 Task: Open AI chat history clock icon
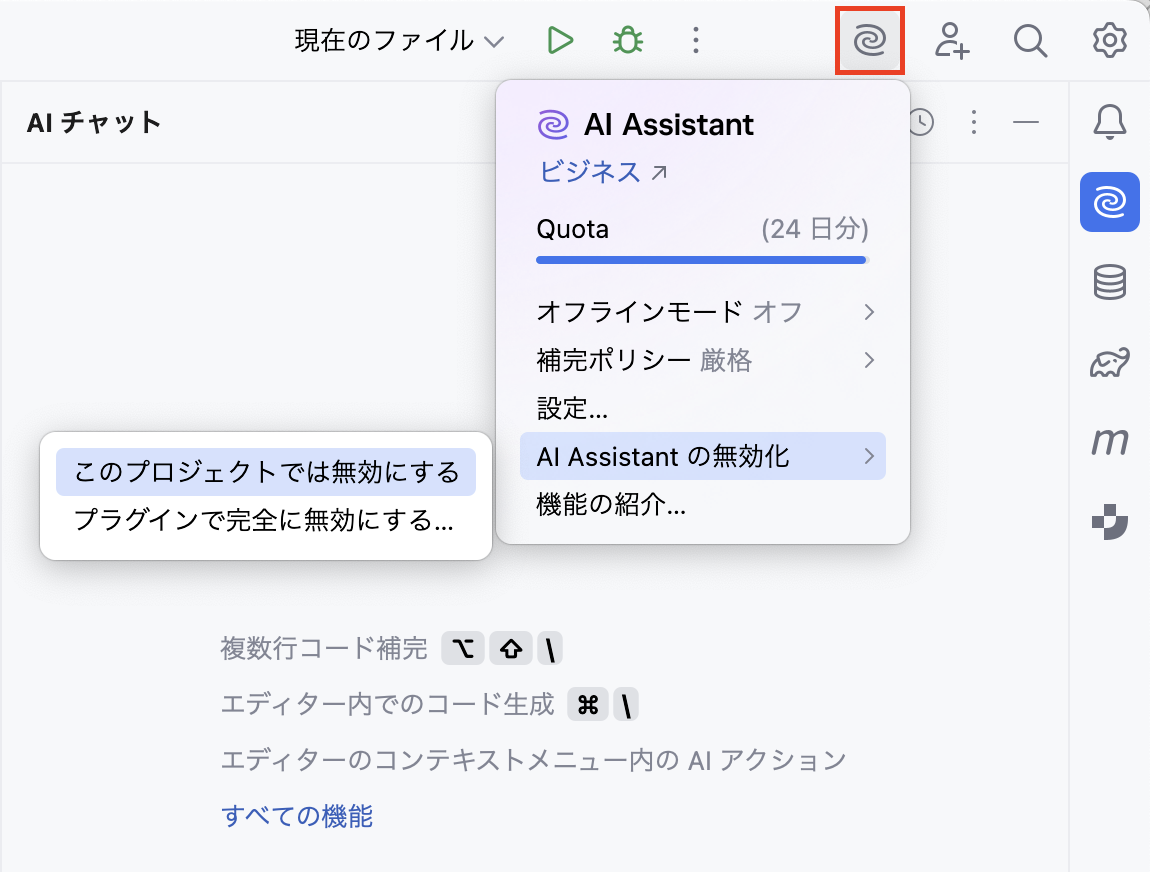pyautogui.click(x=921, y=122)
